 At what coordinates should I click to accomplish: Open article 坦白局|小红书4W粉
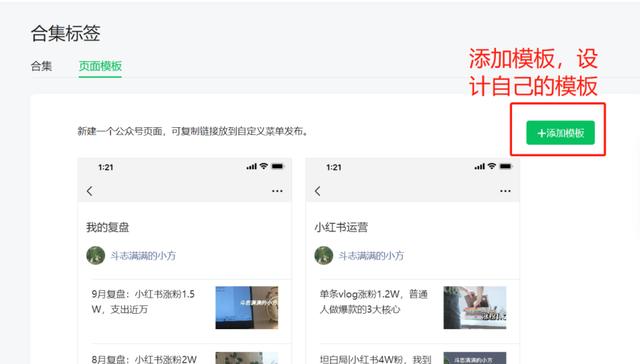pyautogui.click(x=375, y=359)
